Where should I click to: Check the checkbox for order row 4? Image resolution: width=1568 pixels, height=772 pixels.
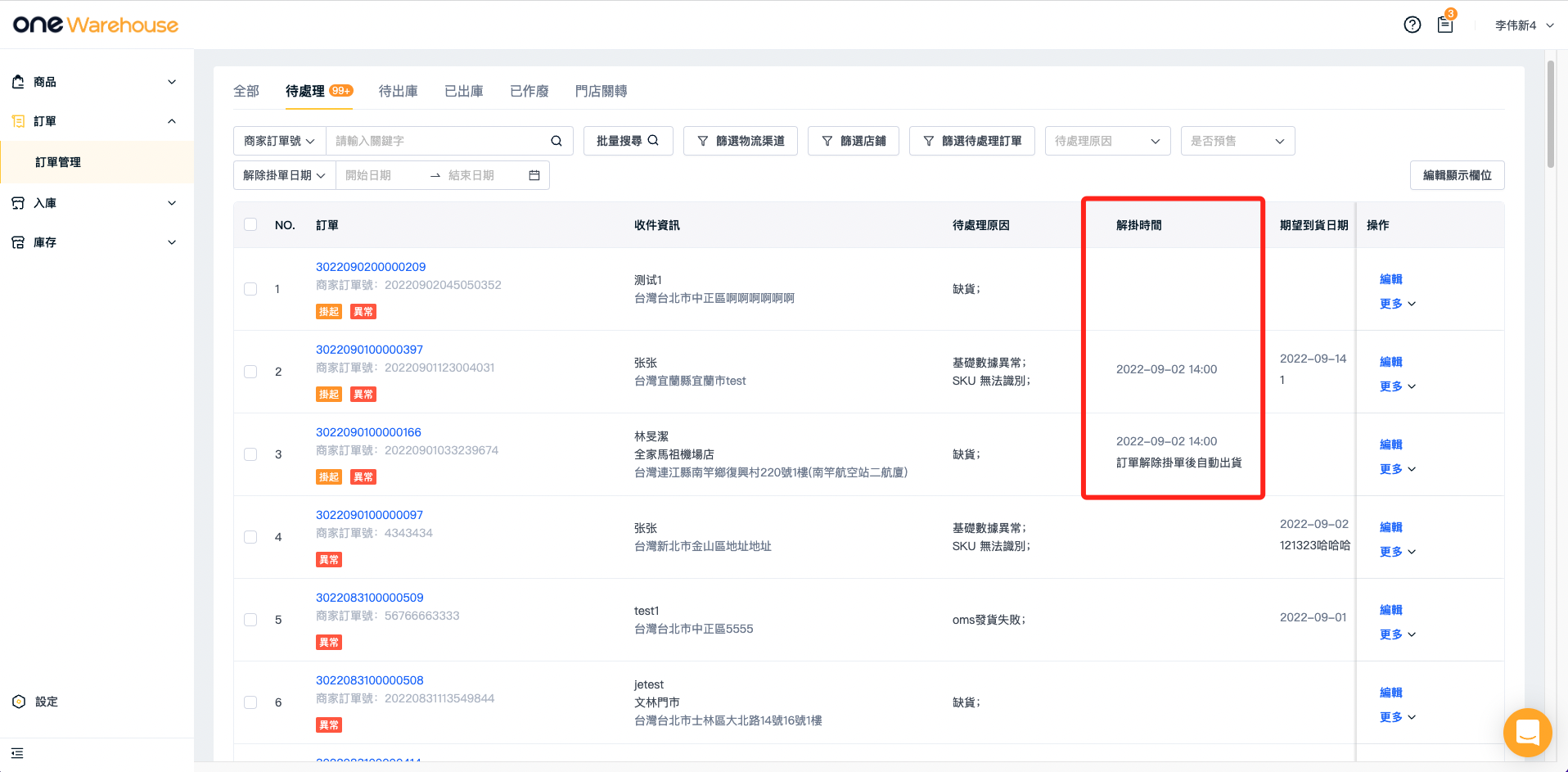[x=250, y=537]
